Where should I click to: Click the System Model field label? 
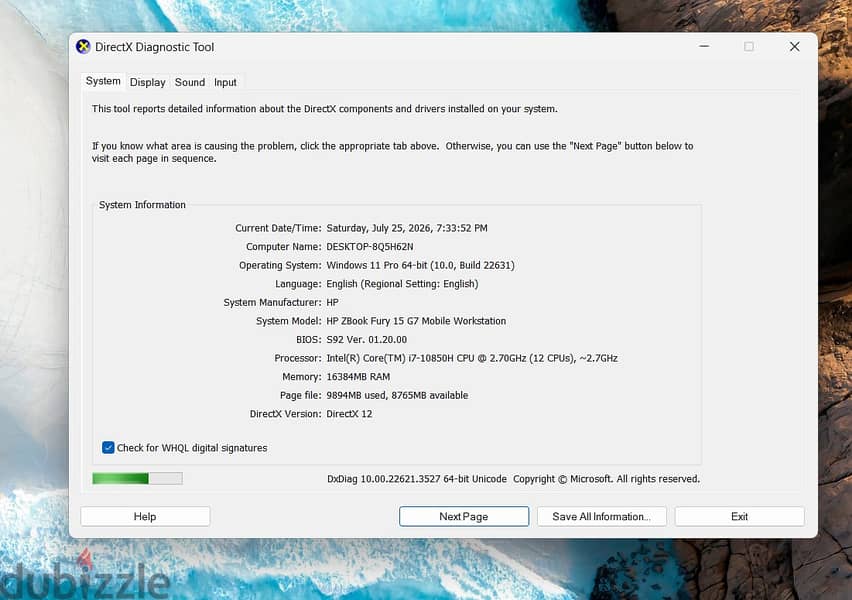(289, 321)
